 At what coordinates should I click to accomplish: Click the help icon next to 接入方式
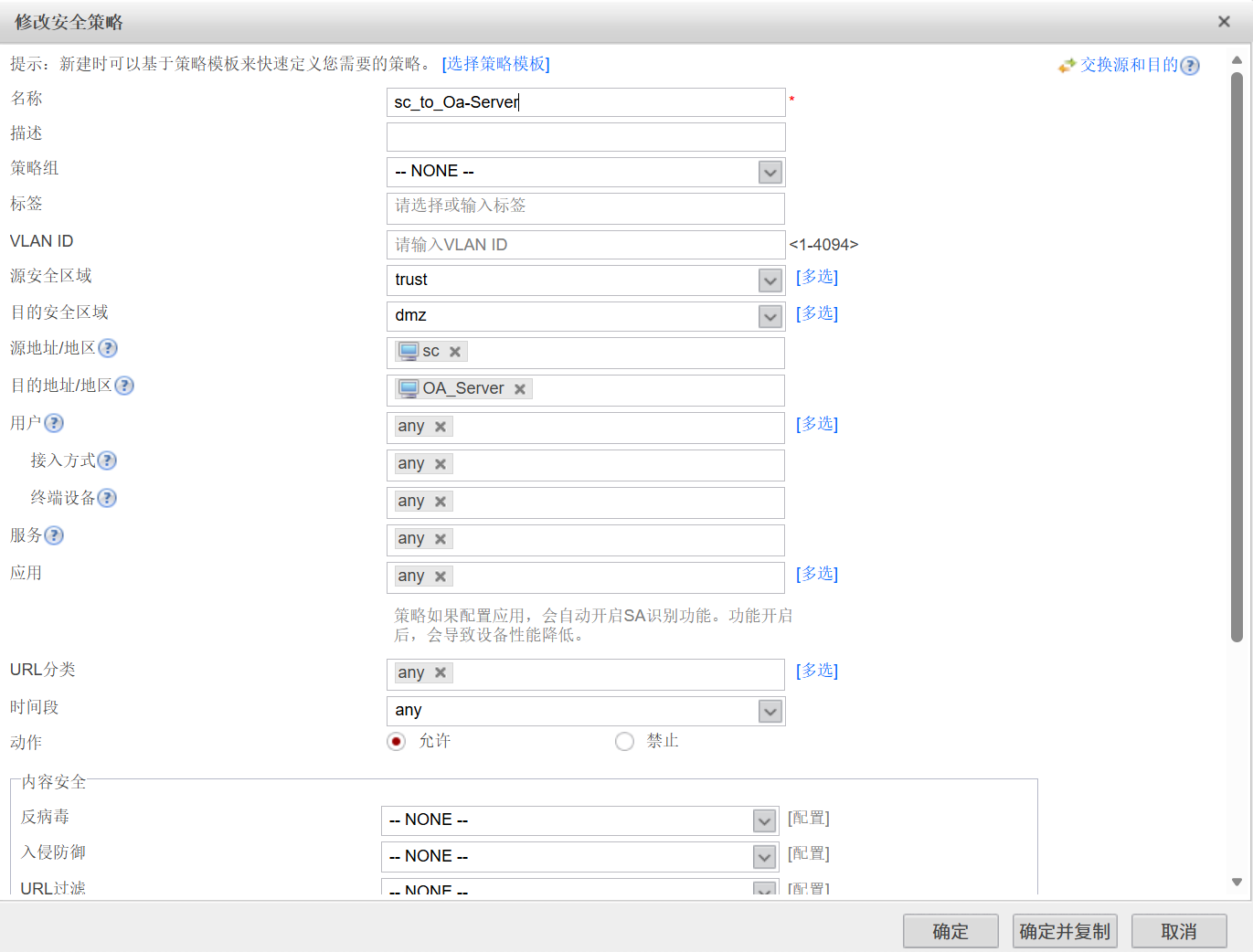coord(107,460)
